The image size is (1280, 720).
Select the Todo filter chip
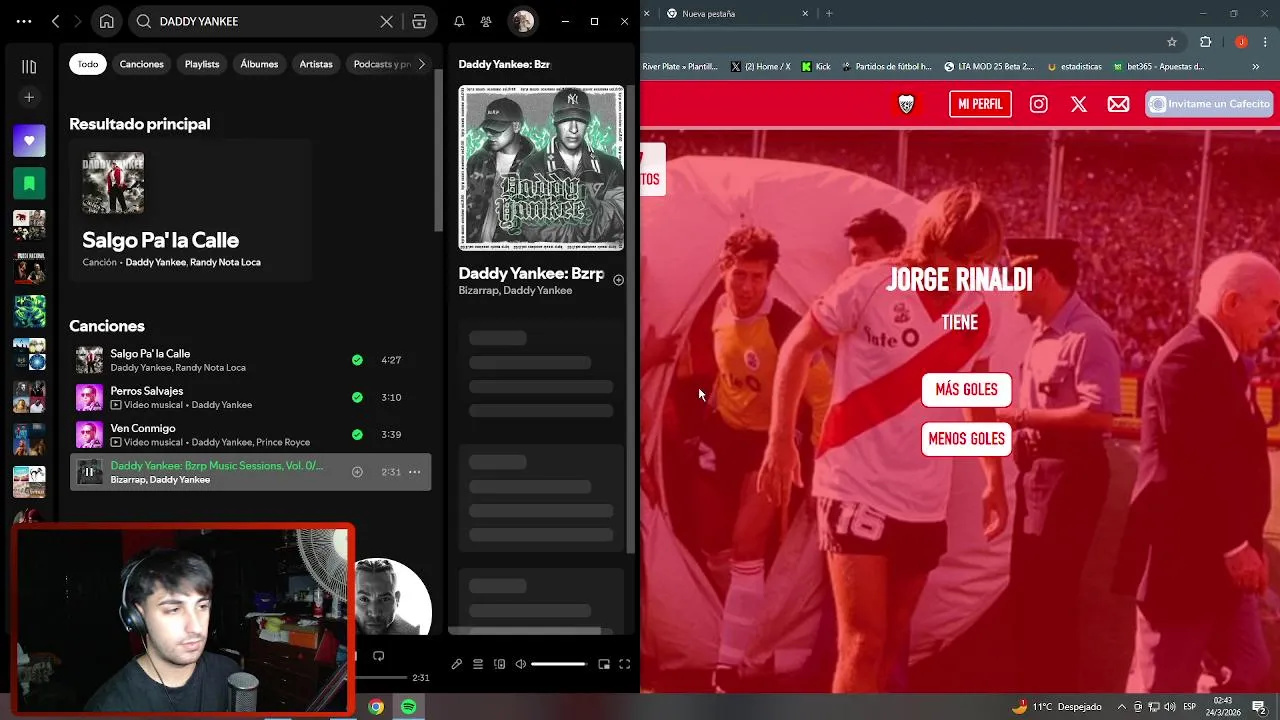tap(88, 64)
